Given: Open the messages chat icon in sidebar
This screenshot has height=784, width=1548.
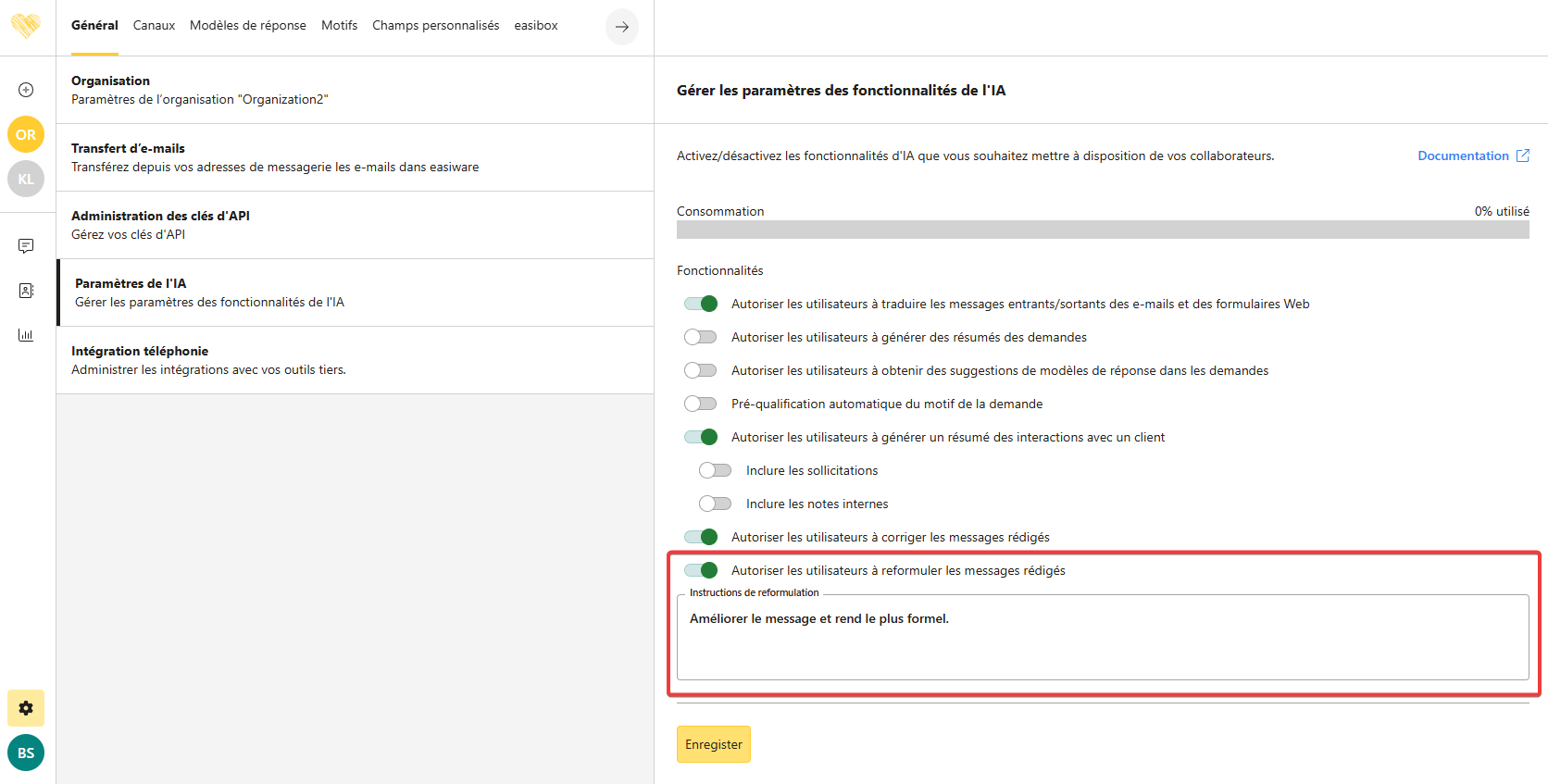Looking at the screenshot, I should tap(26, 246).
